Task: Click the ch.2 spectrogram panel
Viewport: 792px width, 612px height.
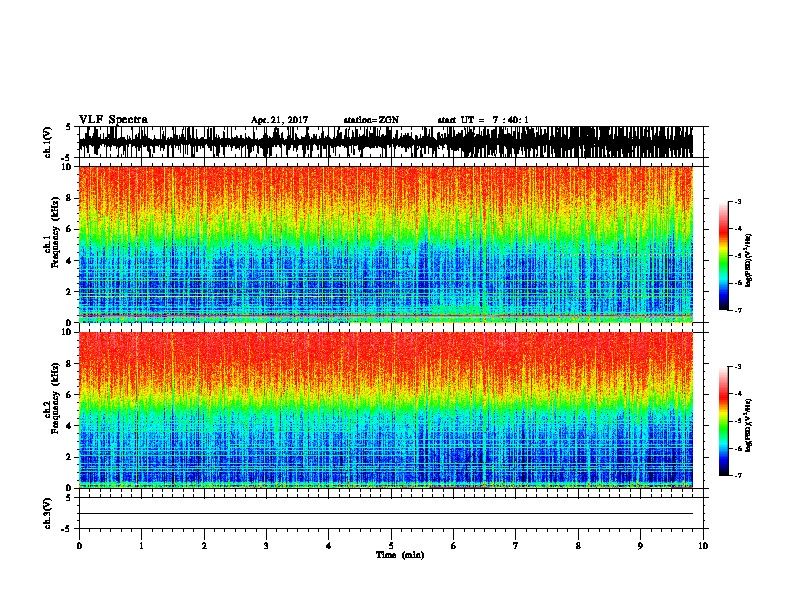Action: pyautogui.click(x=386, y=410)
